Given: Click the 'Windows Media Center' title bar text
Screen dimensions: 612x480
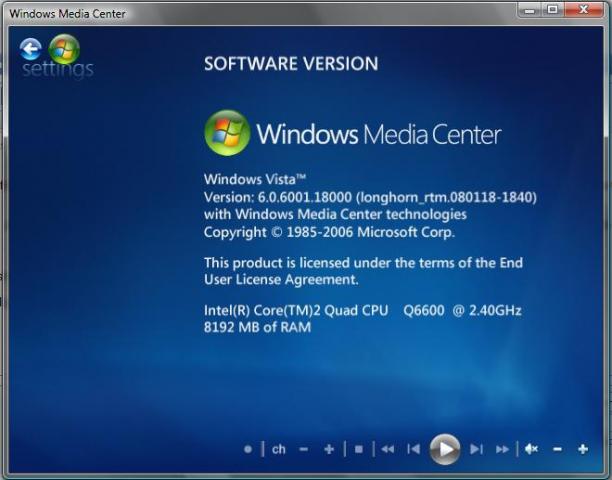Looking at the screenshot, I should tap(68, 14).
